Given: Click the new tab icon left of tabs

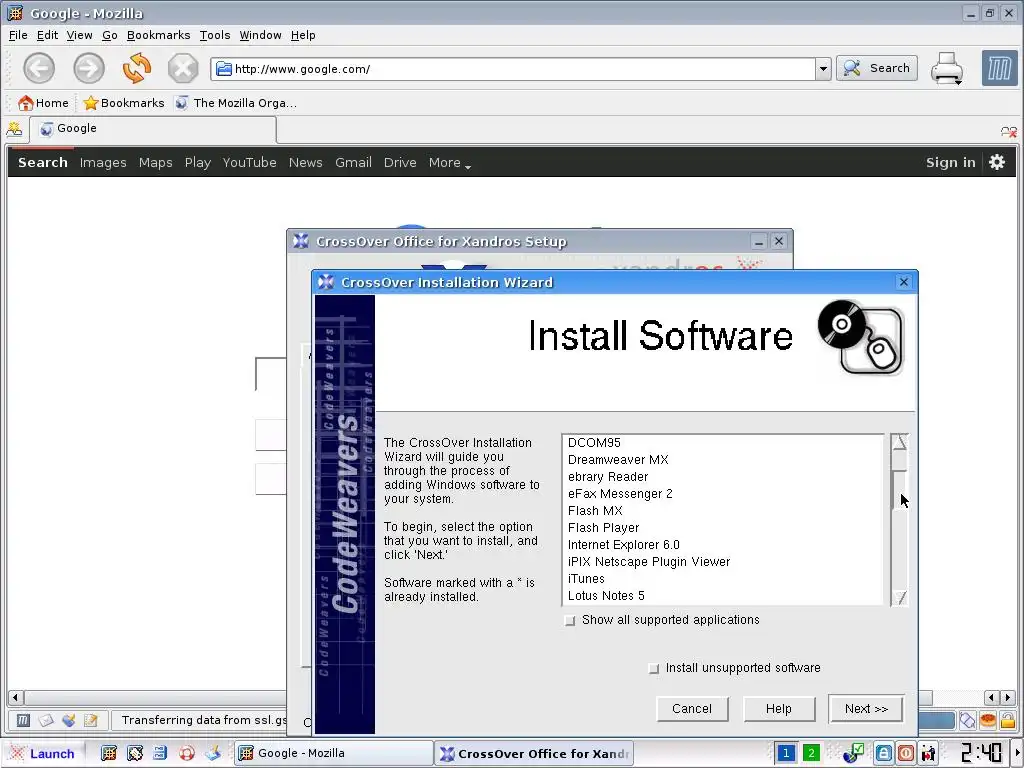Looking at the screenshot, I should point(14,129).
